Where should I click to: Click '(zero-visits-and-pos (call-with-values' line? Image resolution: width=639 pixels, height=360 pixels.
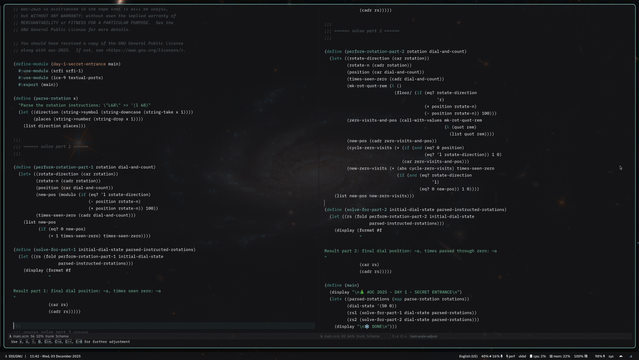pyautogui.click(x=414, y=120)
